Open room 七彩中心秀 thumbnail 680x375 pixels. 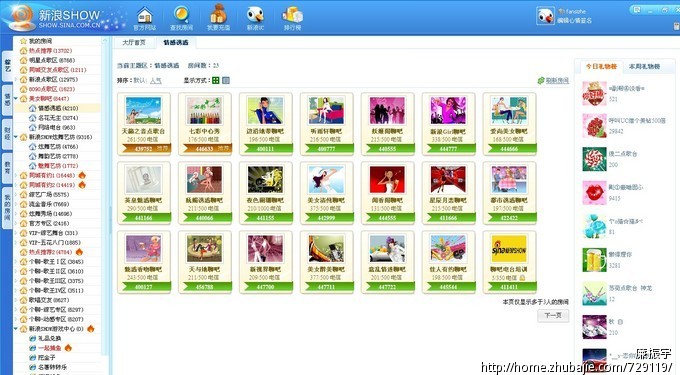pyautogui.click(x=204, y=111)
